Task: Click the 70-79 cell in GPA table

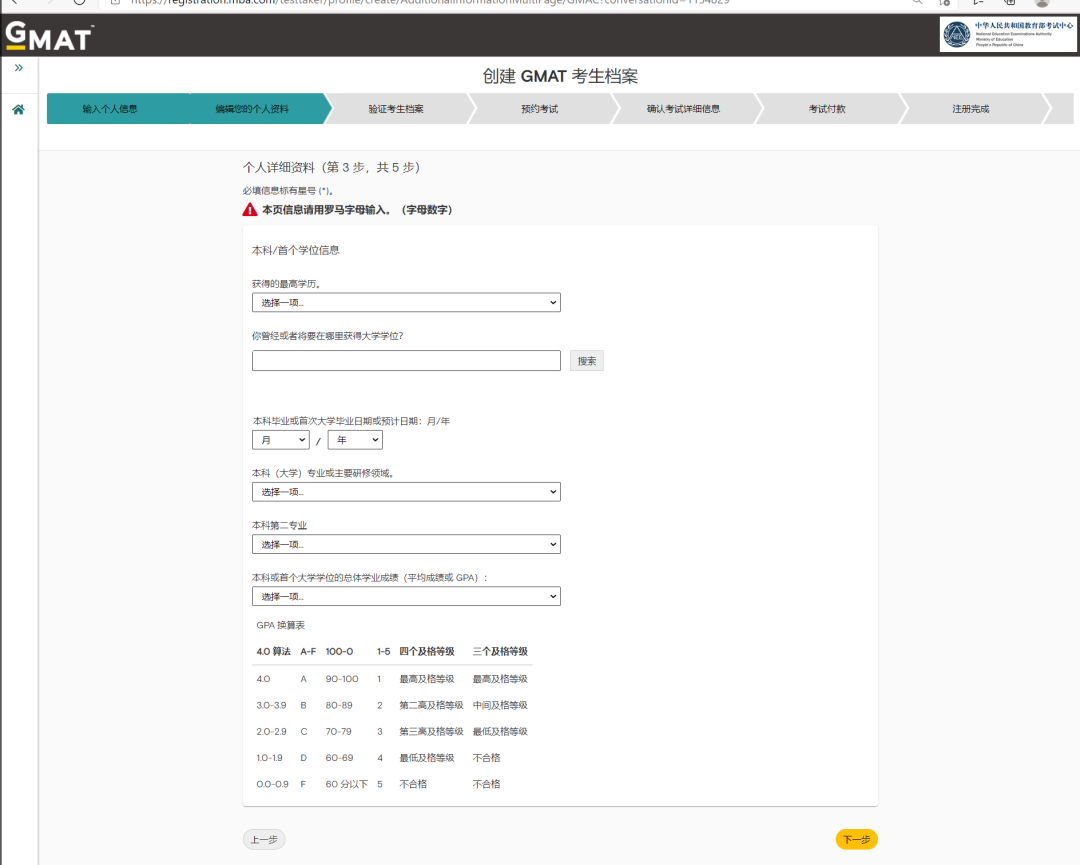Action: (339, 731)
